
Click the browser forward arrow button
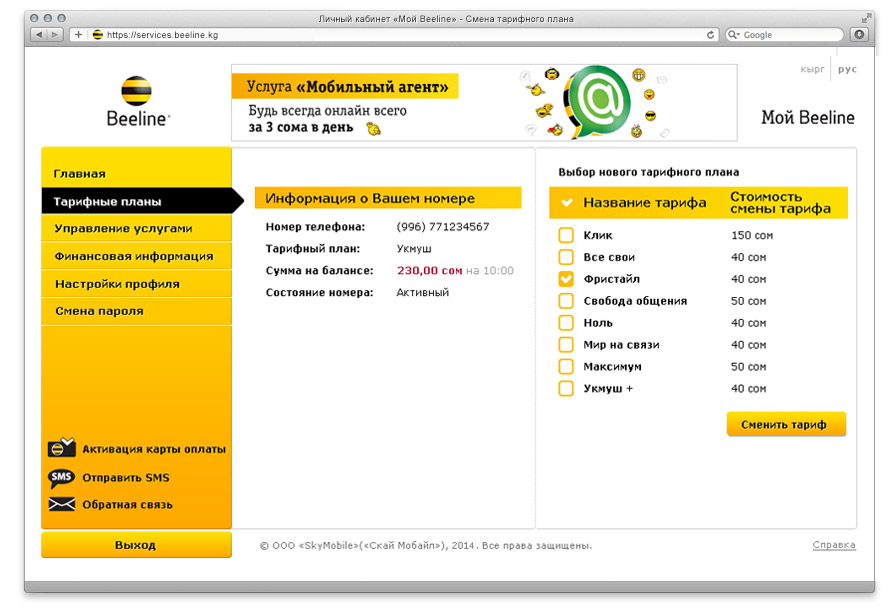click(x=55, y=35)
